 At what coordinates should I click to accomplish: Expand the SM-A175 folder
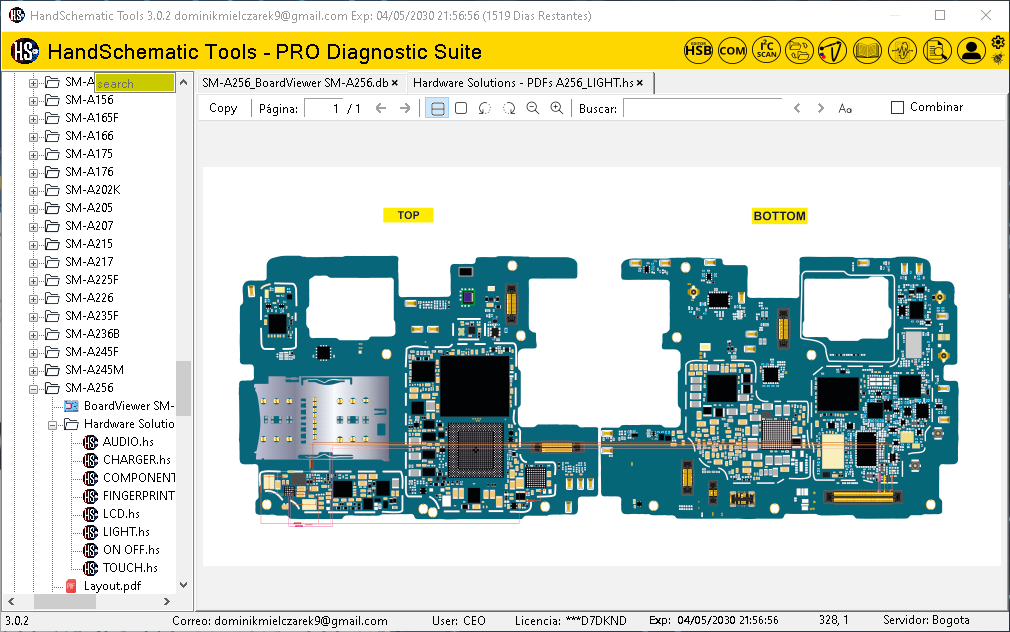(33, 155)
